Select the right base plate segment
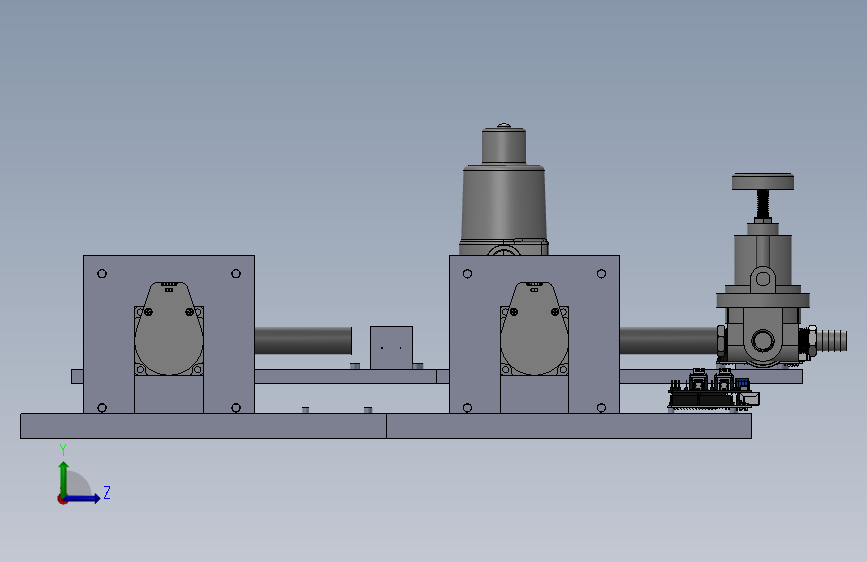 pyautogui.click(x=569, y=426)
